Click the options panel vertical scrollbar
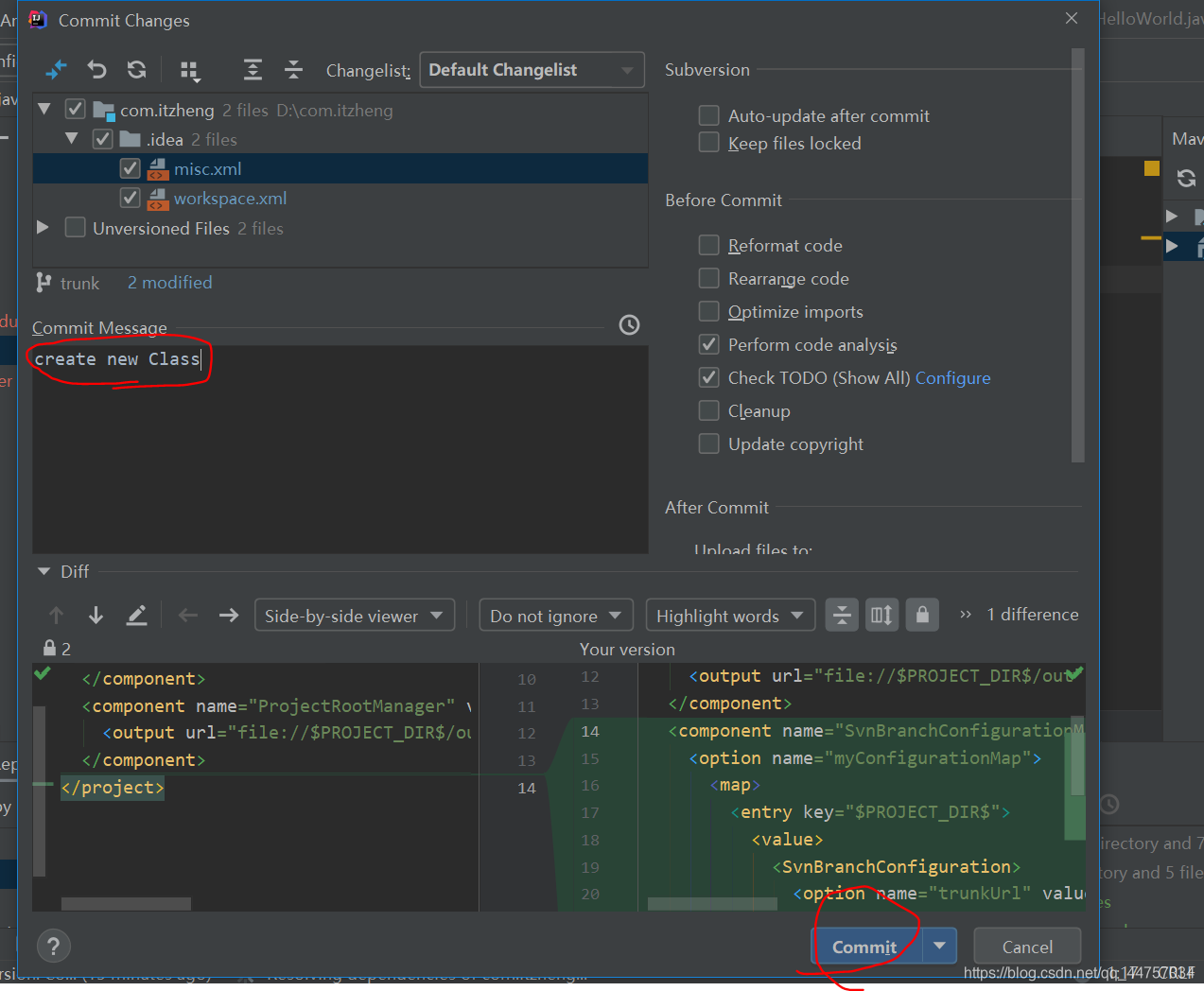This screenshot has height=991, width=1204. click(1077, 255)
